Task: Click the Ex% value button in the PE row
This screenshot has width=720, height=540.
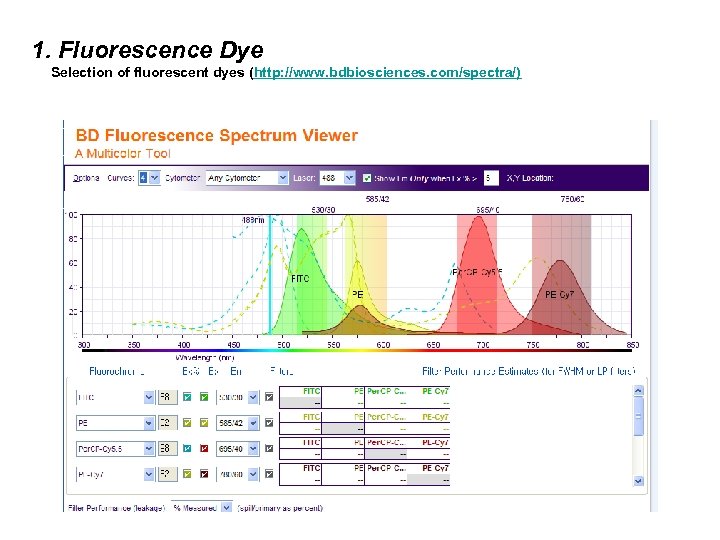Action: click(167, 423)
